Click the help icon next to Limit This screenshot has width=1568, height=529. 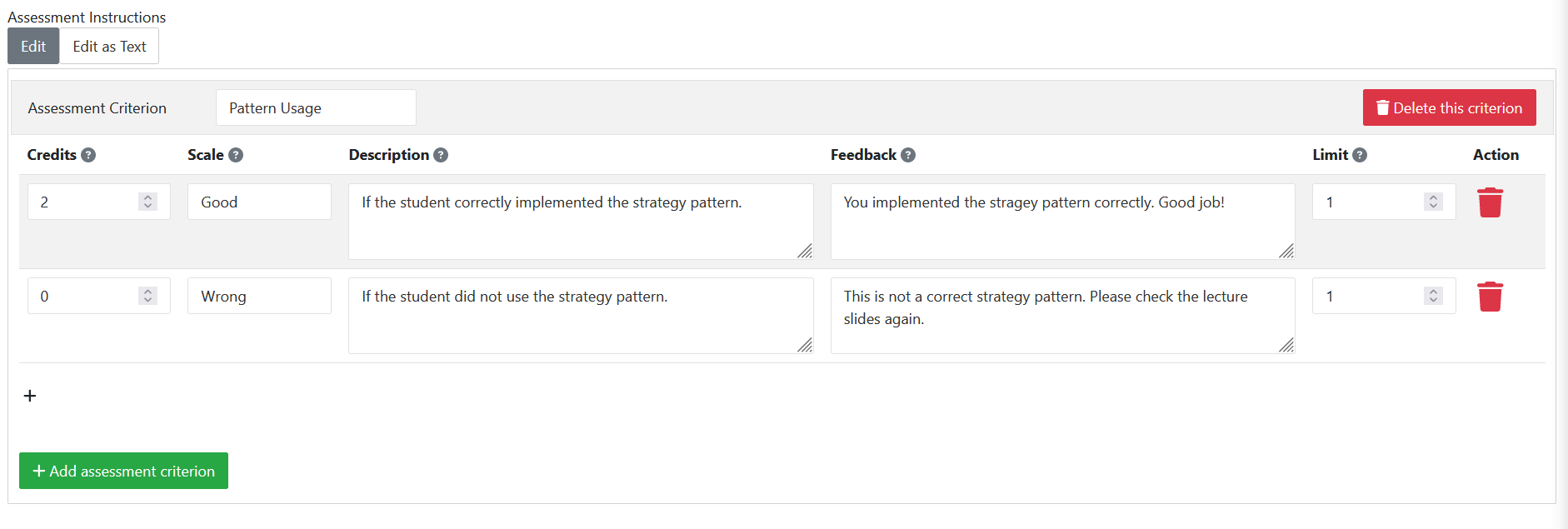tap(1360, 155)
